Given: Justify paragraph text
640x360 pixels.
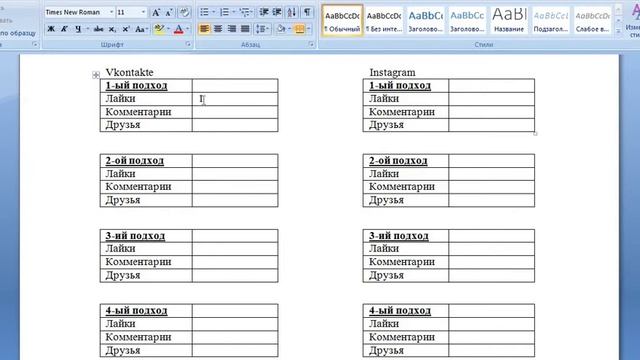Looking at the screenshot, I should (245, 29).
